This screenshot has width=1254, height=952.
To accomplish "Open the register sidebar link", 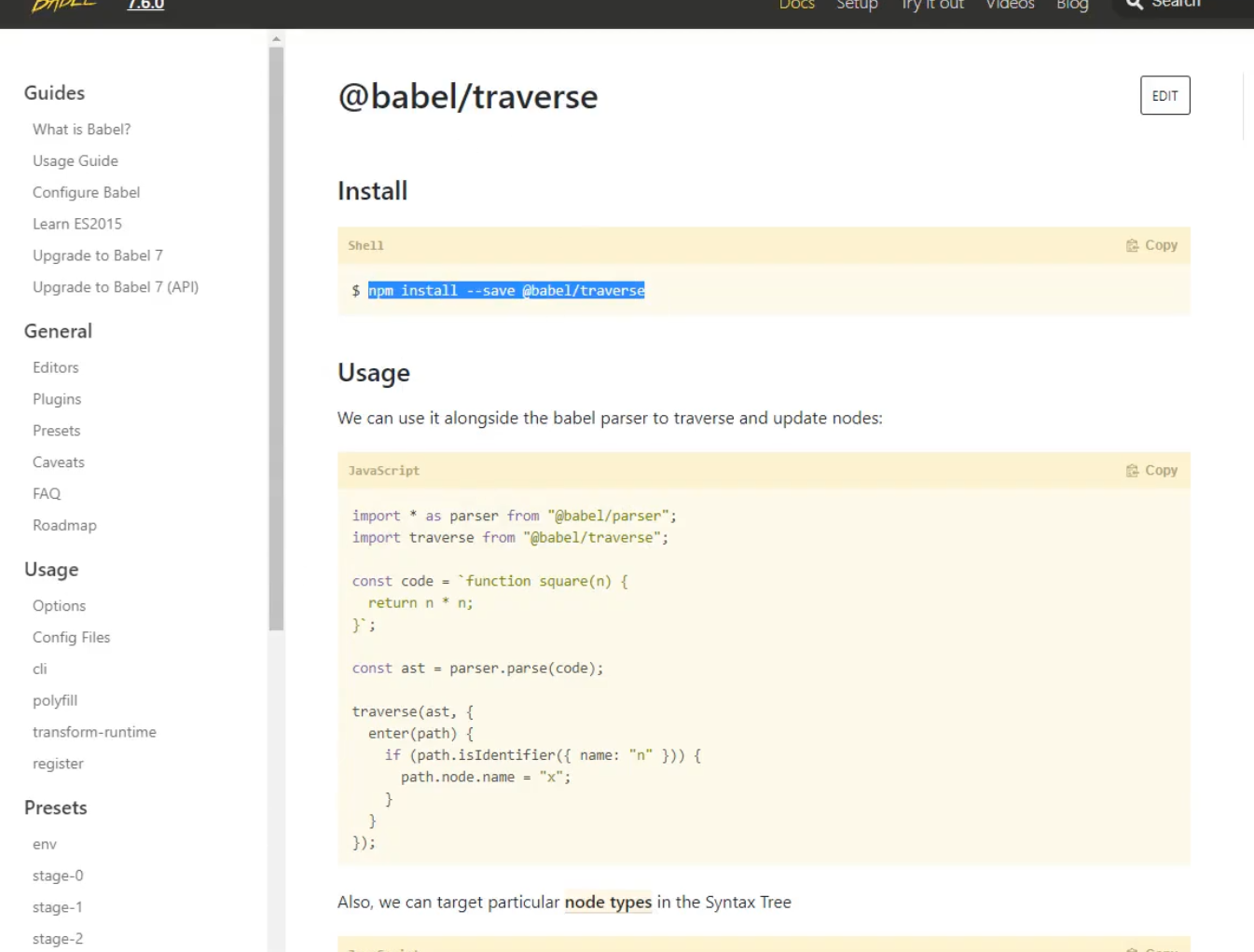I will coord(58,766).
